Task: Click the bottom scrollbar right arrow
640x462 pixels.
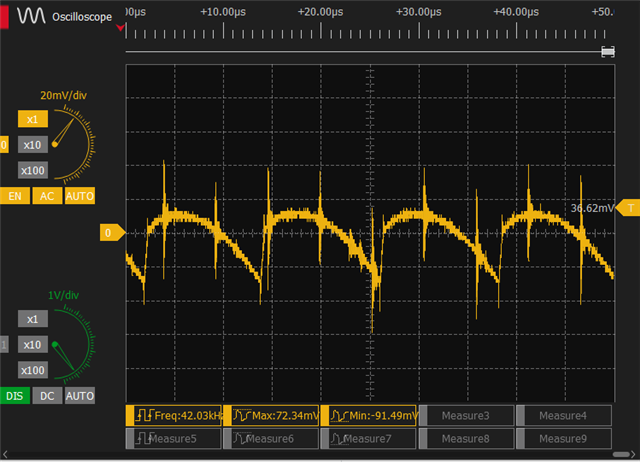Action: [x=634, y=455]
